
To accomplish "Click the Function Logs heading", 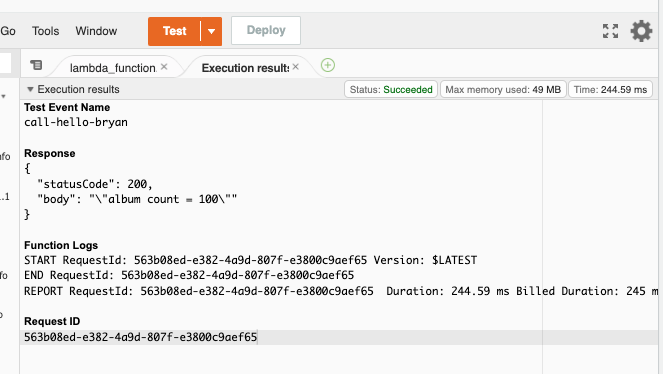I will tap(61, 245).
